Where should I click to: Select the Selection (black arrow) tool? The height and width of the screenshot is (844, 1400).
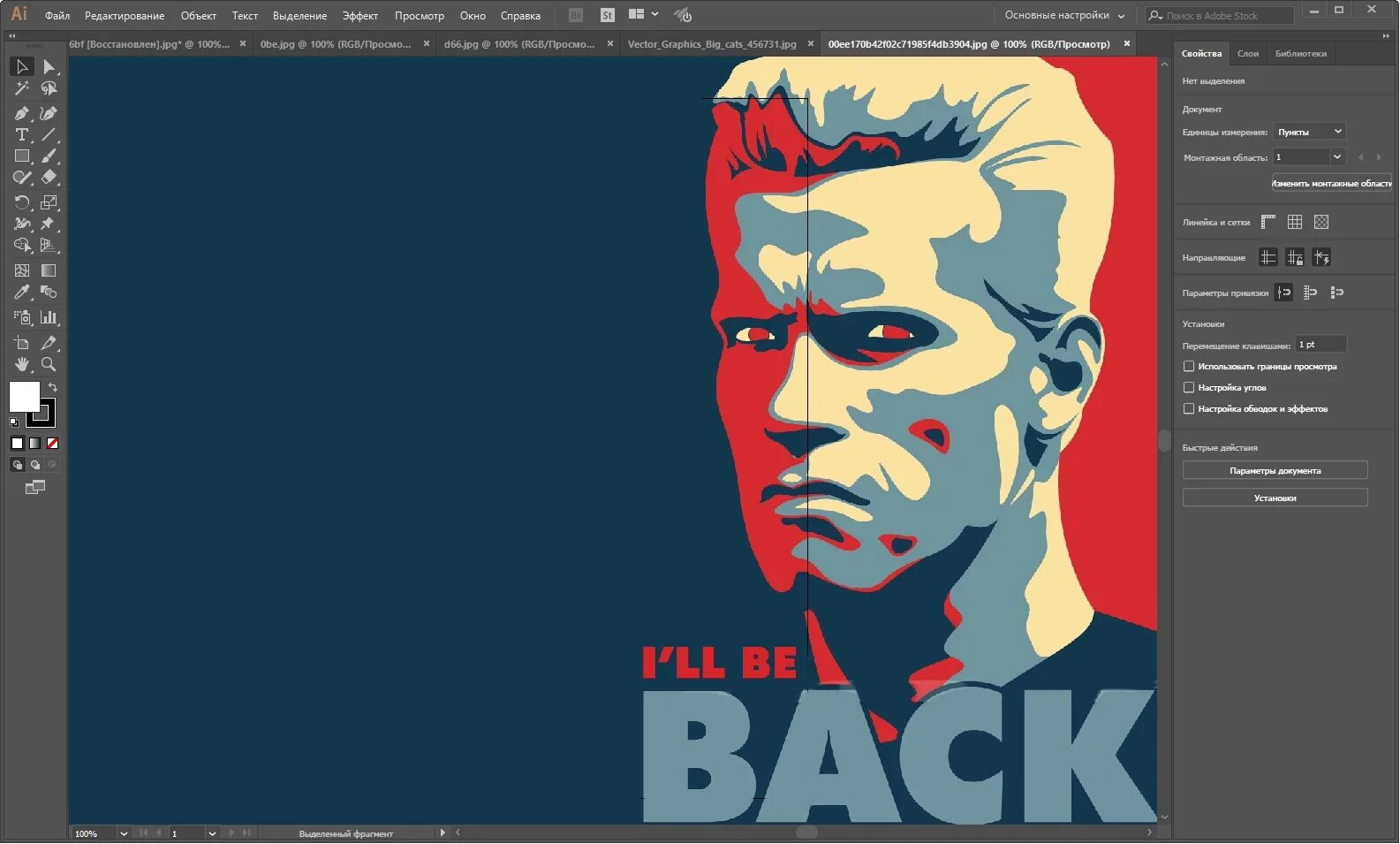click(x=22, y=66)
